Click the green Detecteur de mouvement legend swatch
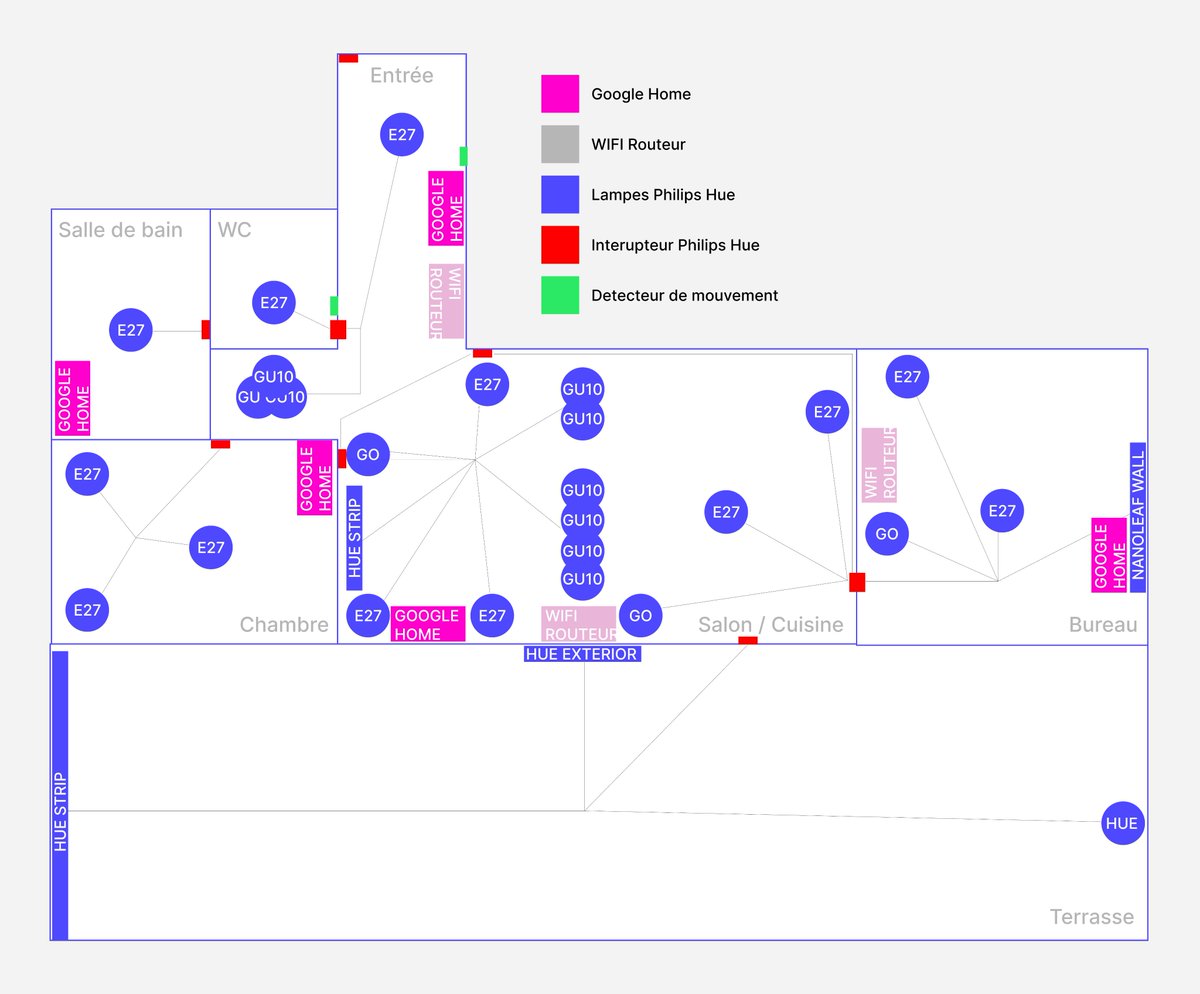1200x994 pixels. [560, 295]
